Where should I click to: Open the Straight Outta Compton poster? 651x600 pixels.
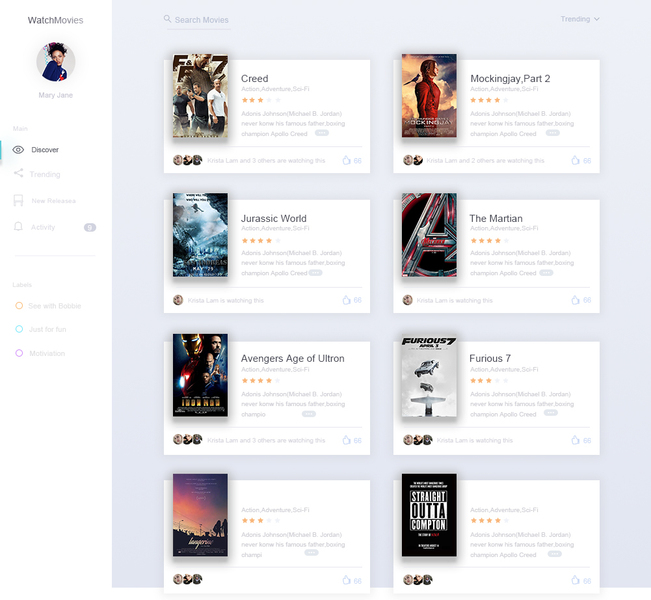tap(429, 515)
